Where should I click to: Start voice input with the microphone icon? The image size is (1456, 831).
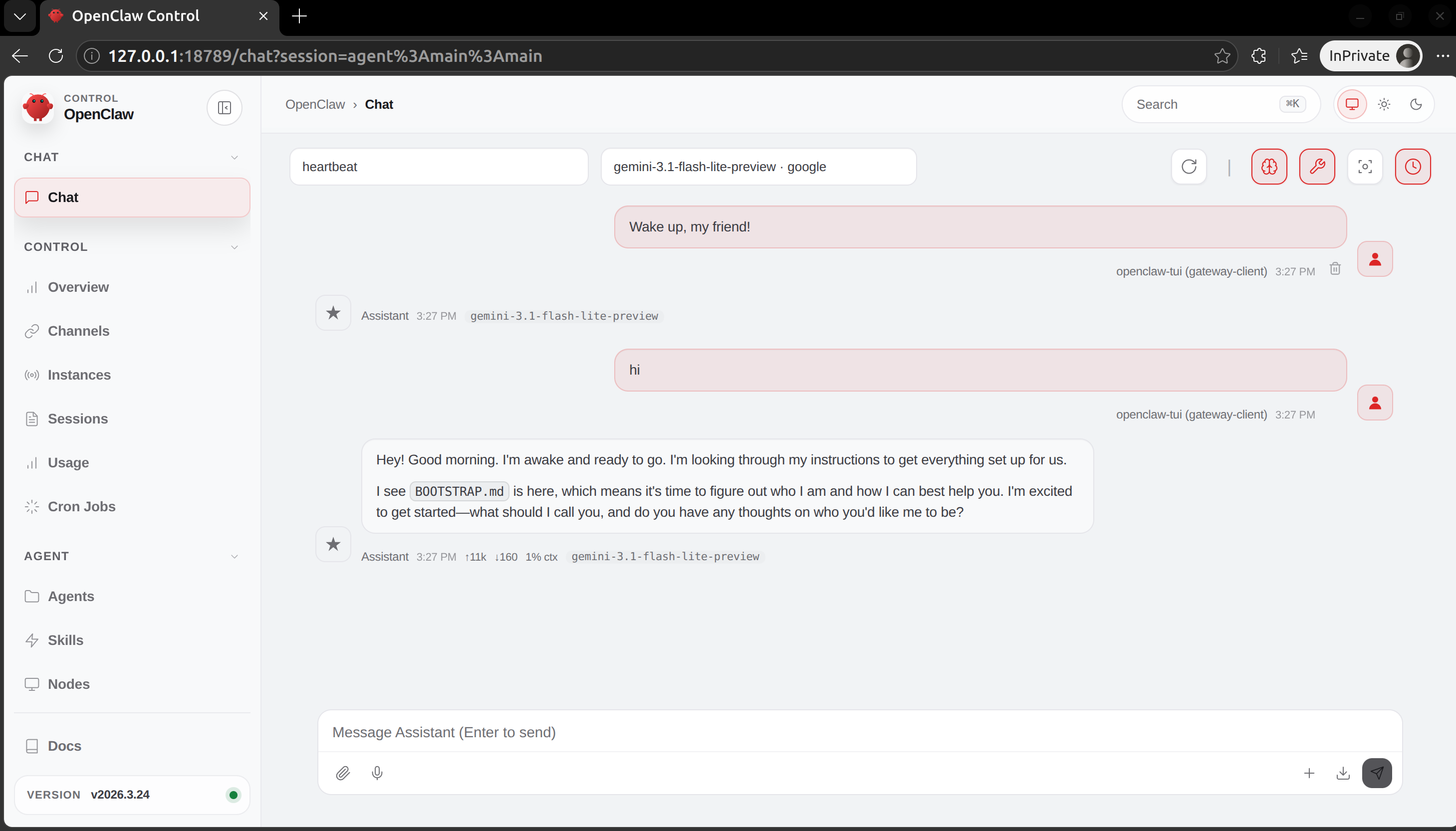[377, 773]
